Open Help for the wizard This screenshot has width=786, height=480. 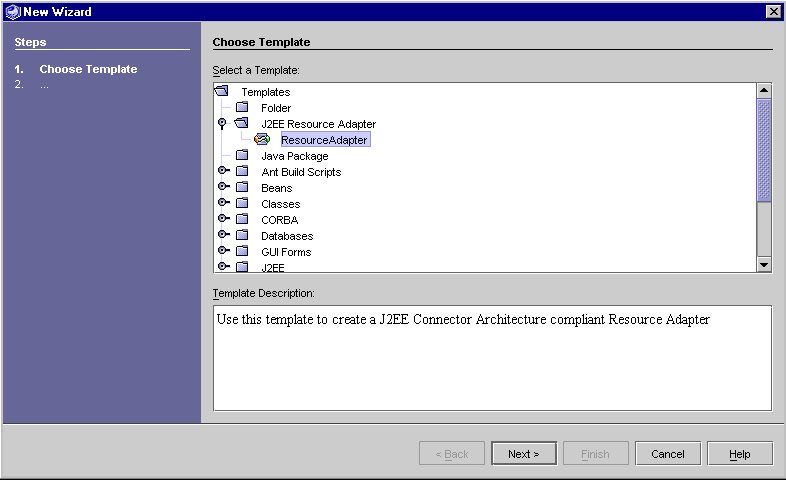coord(740,453)
